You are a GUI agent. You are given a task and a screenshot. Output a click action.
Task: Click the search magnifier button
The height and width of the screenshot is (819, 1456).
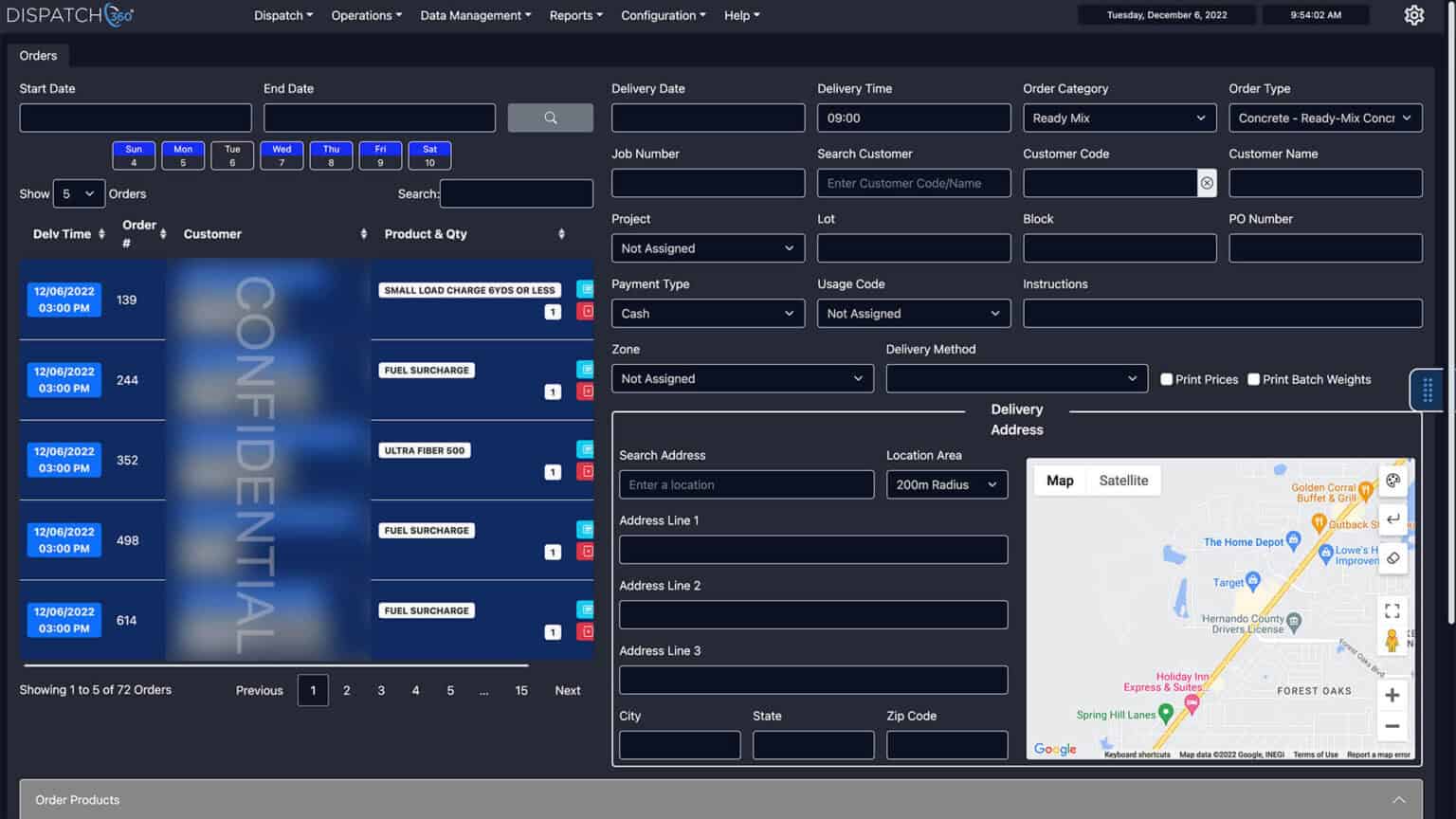[x=550, y=118]
